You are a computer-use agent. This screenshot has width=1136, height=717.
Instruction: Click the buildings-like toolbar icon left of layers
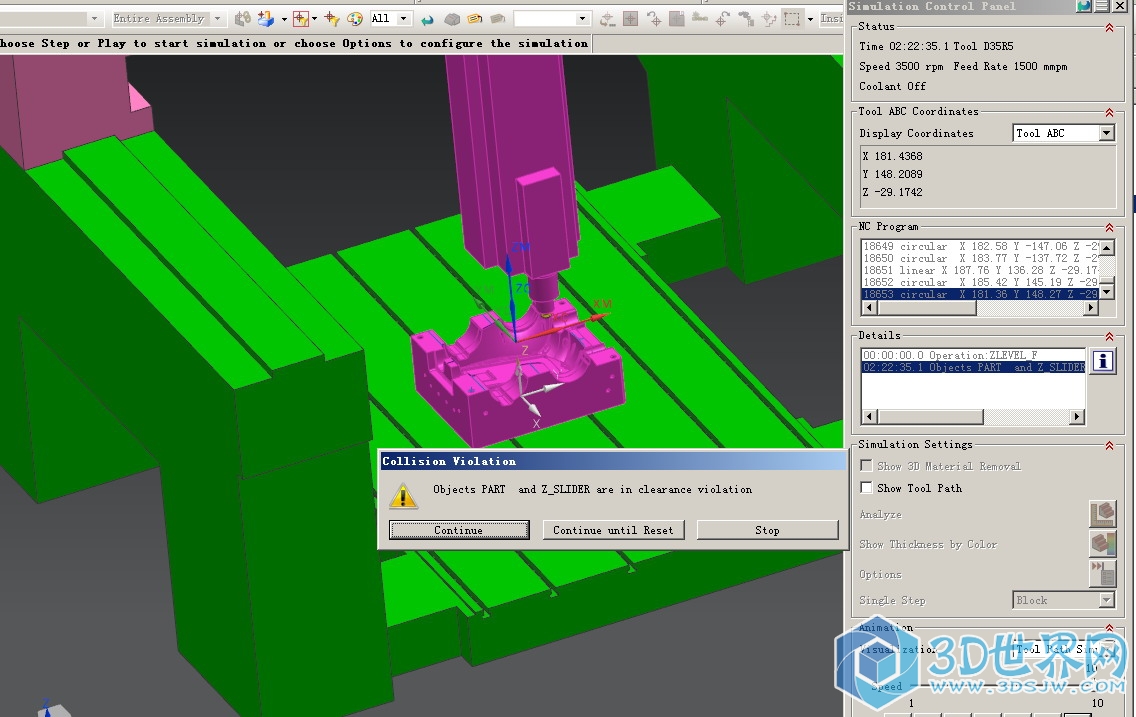243,19
